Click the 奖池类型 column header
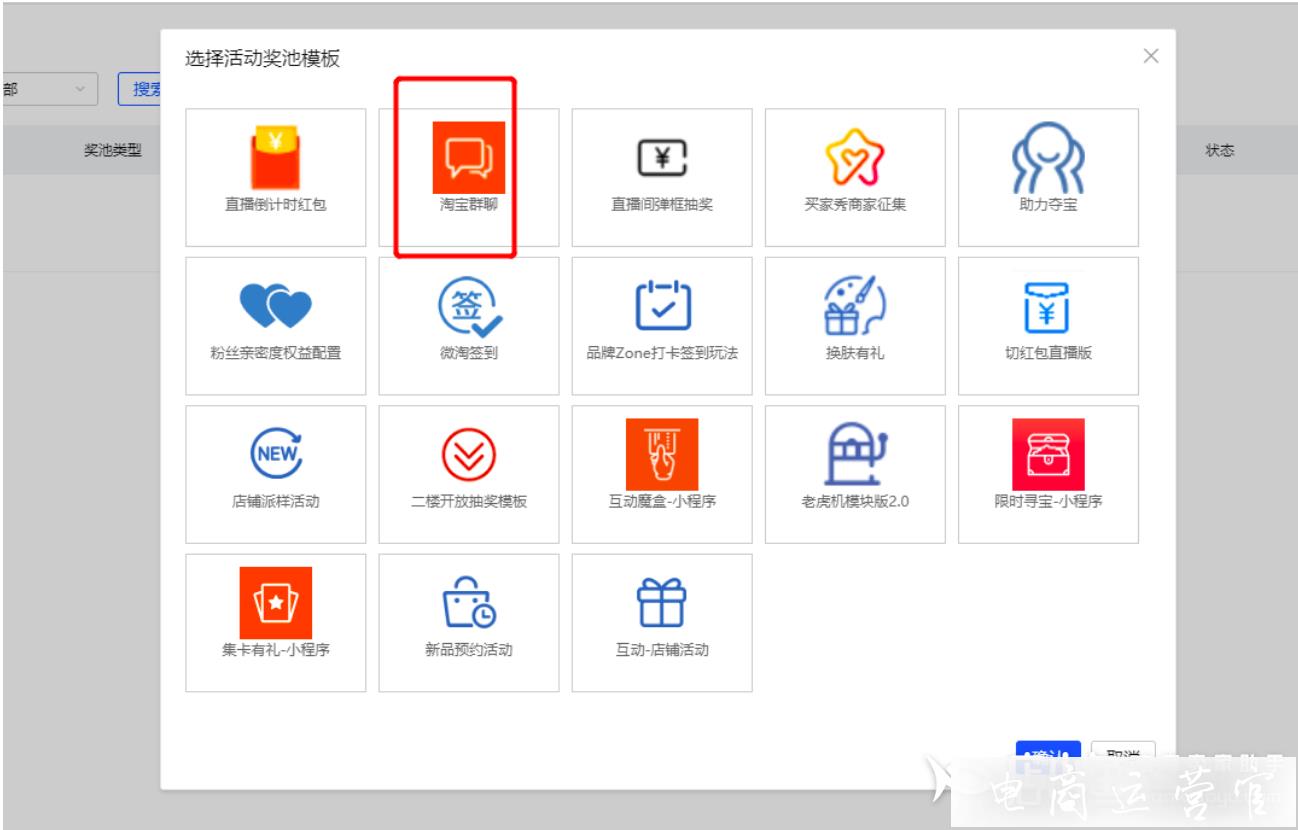The width and height of the screenshot is (1298, 830). point(112,151)
